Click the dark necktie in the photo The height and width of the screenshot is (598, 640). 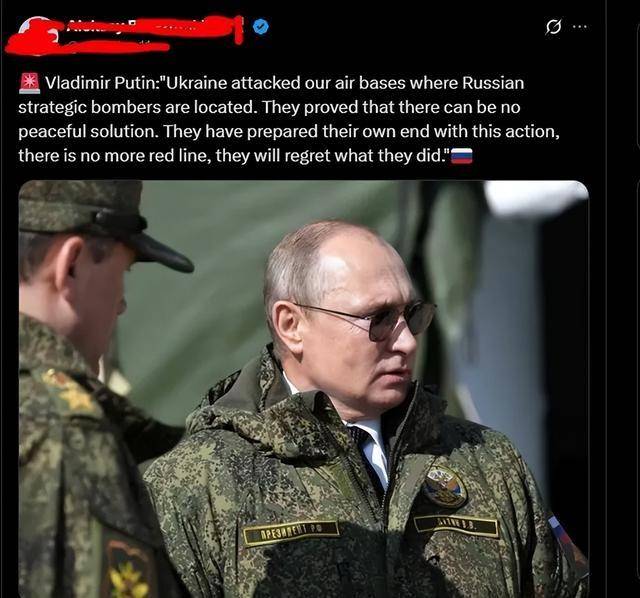click(367, 455)
